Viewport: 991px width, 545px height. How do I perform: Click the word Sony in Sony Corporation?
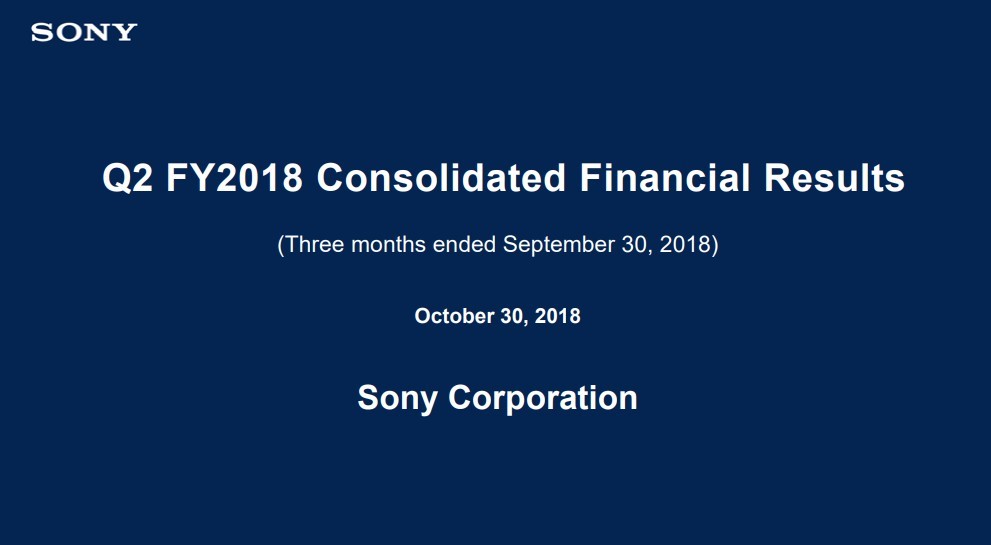[x=398, y=399]
